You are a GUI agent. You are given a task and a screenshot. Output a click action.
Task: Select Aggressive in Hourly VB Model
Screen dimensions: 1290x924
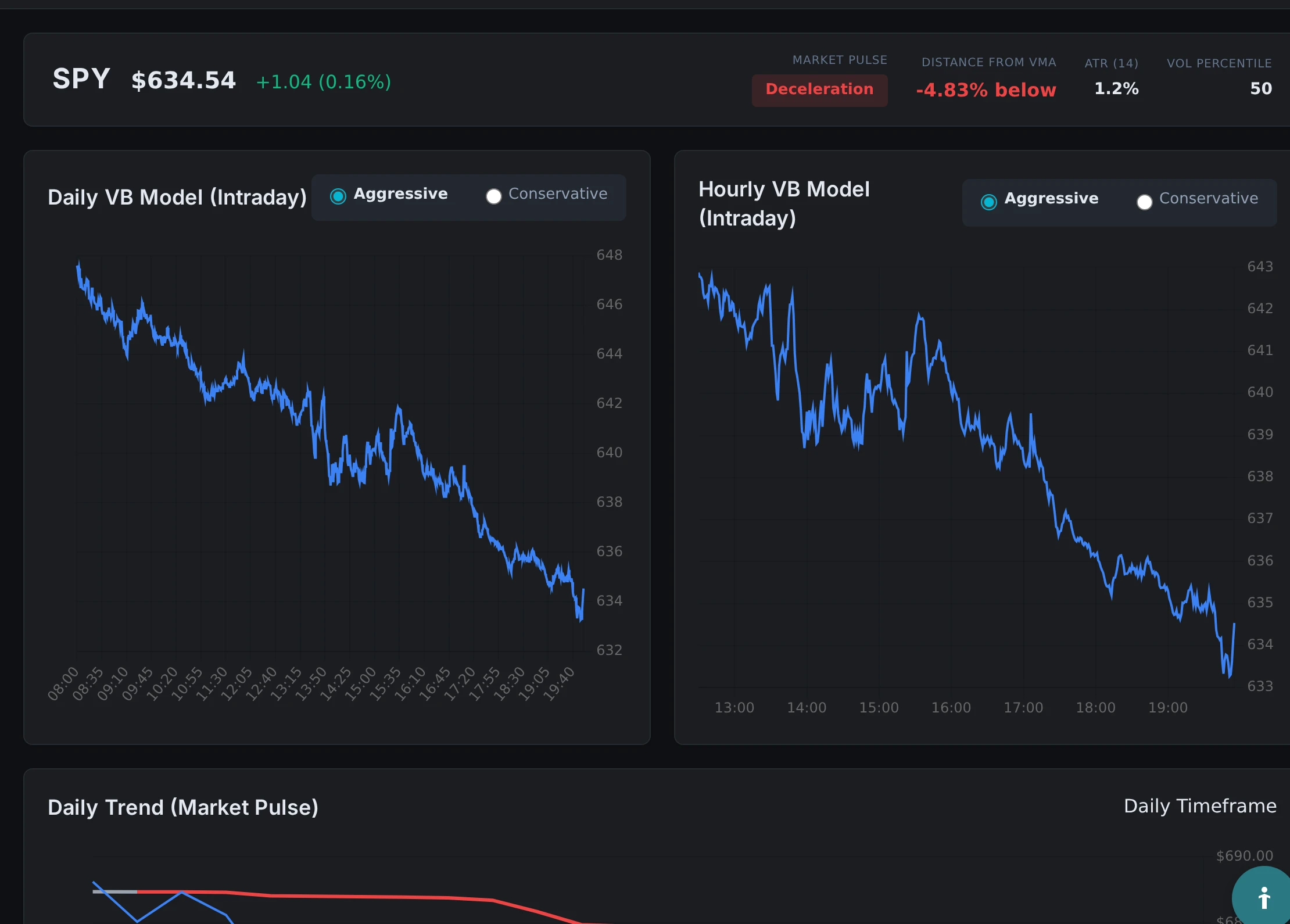(989, 202)
